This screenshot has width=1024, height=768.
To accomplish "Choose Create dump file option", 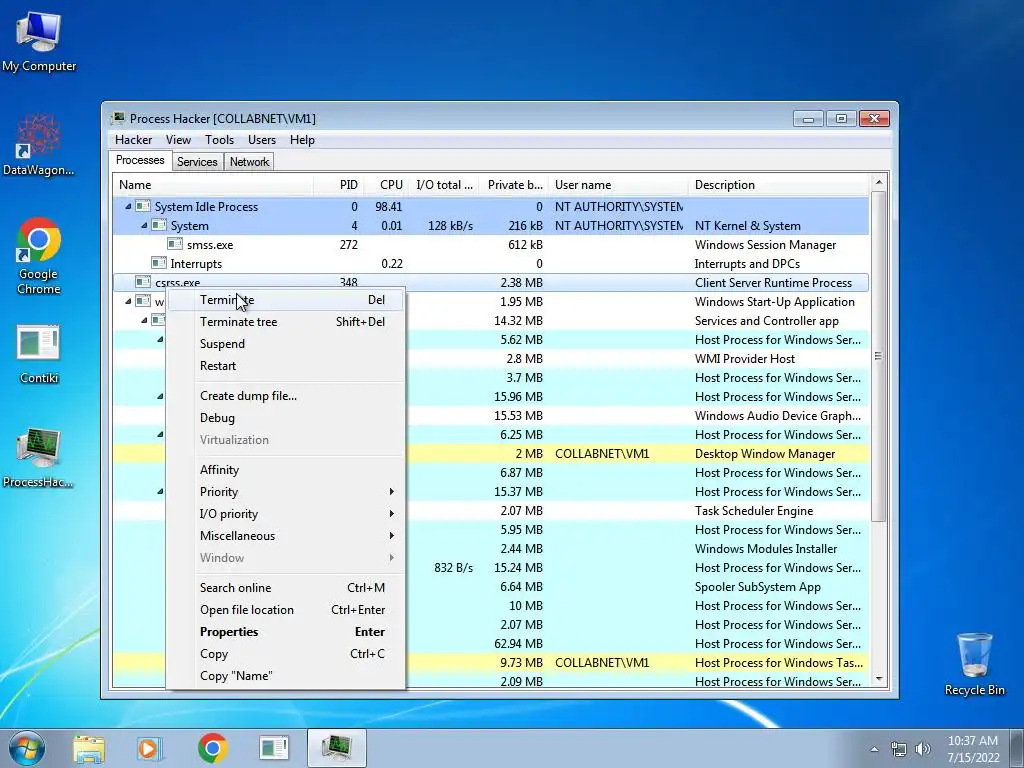I will pyautogui.click(x=285, y=396).
